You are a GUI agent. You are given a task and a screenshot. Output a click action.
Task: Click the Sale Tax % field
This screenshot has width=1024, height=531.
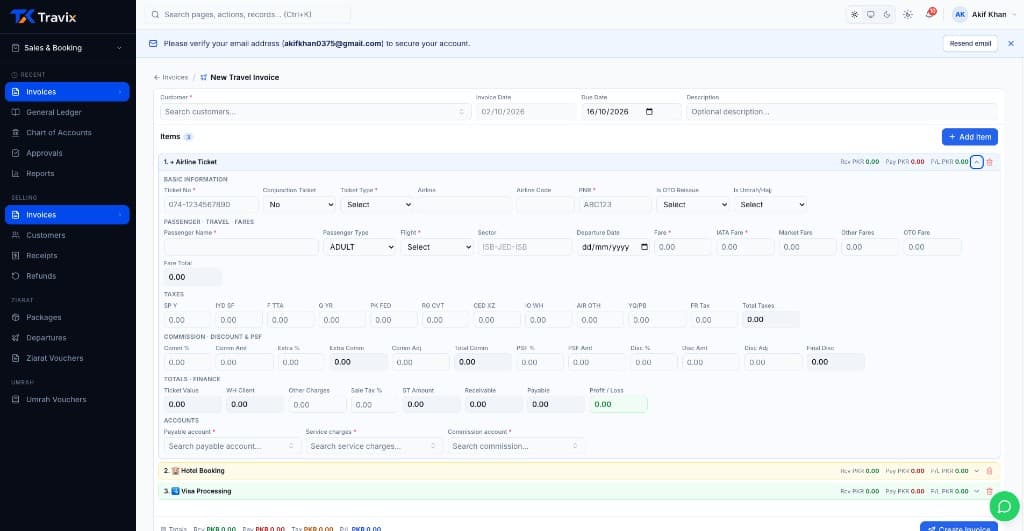(374, 404)
